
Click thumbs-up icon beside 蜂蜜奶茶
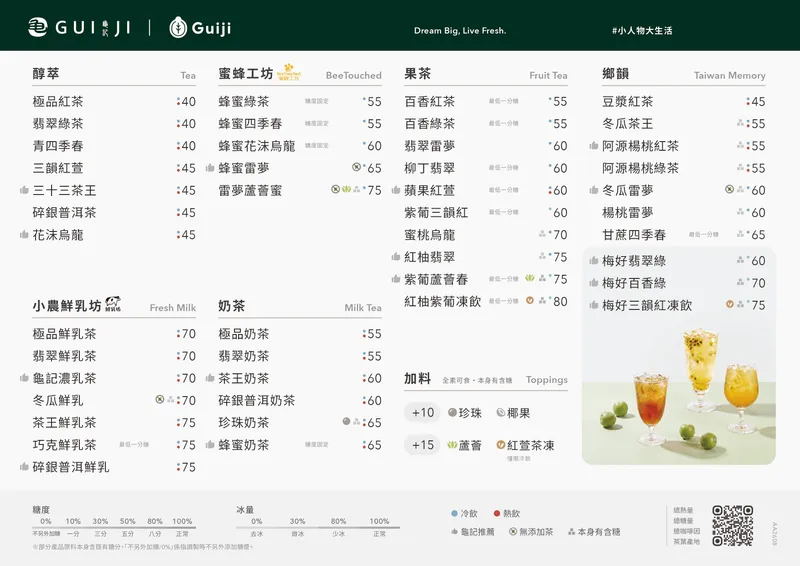[x=210, y=445]
